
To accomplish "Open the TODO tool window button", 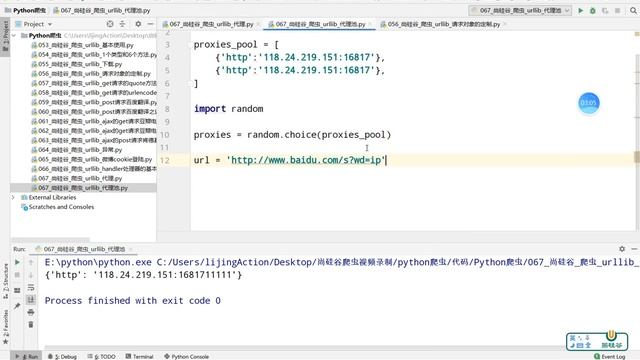I will (x=101, y=356).
